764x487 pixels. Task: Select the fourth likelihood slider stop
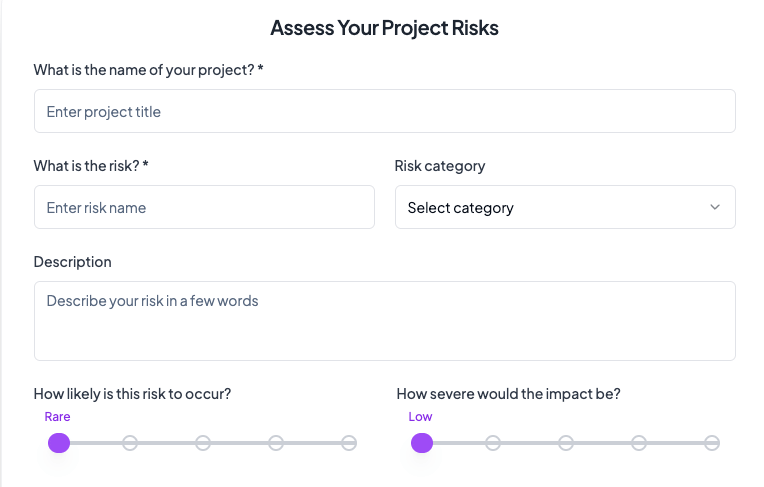pos(276,443)
